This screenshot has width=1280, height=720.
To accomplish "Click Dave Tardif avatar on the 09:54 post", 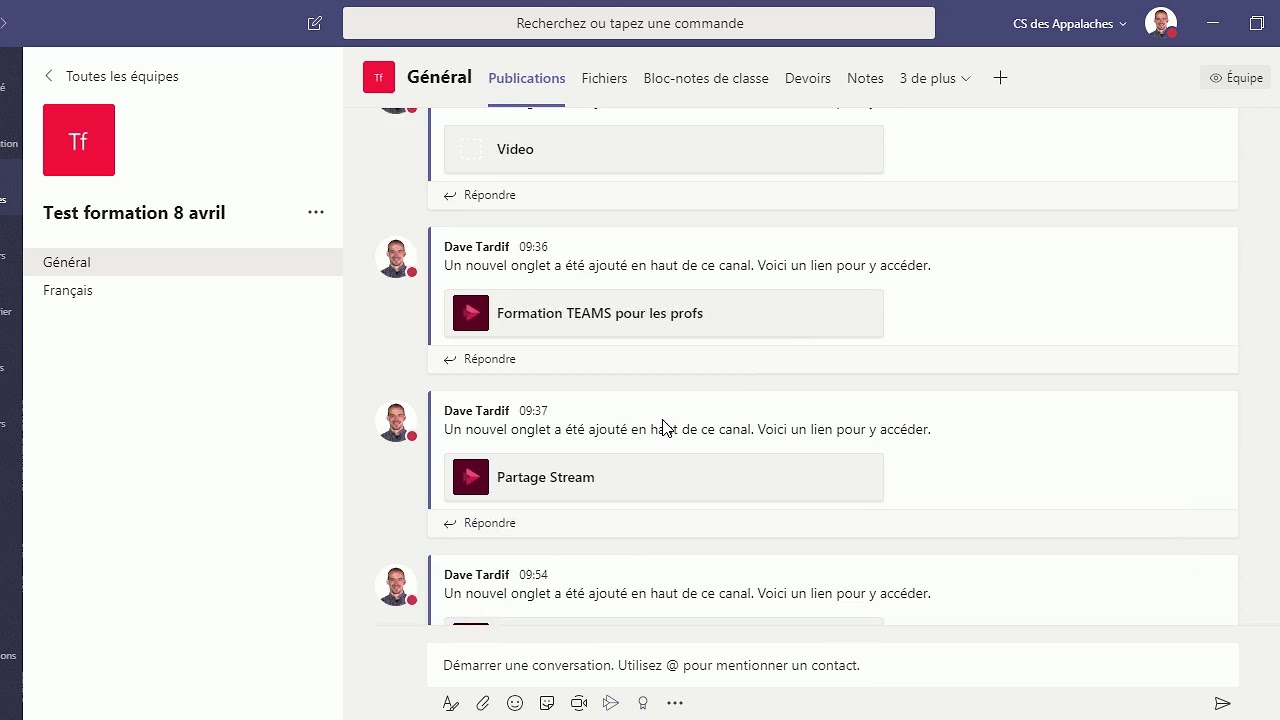I will [396, 585].
